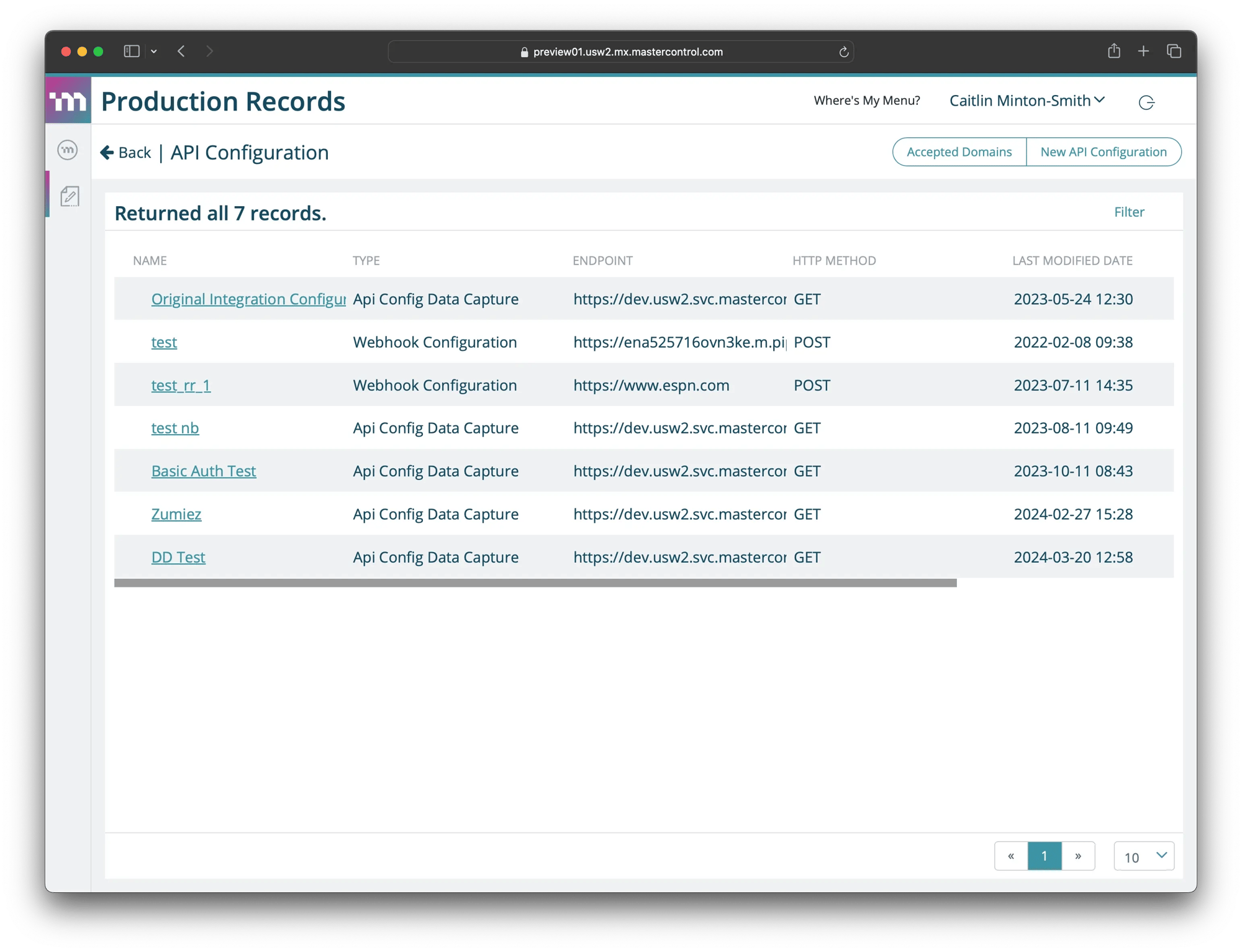The image size is (1242, 952).
Task: Click the ENDPOINT column header
Action: (x=602, y=260)
